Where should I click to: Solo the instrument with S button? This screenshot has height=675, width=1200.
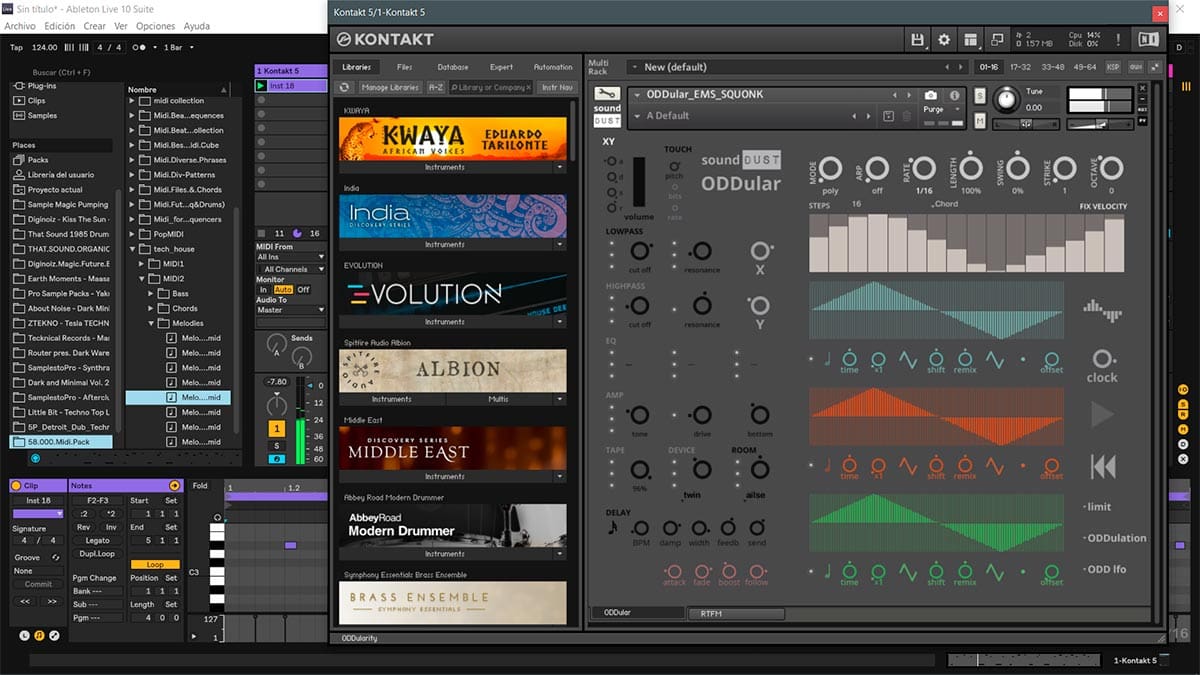click(980, 96)
